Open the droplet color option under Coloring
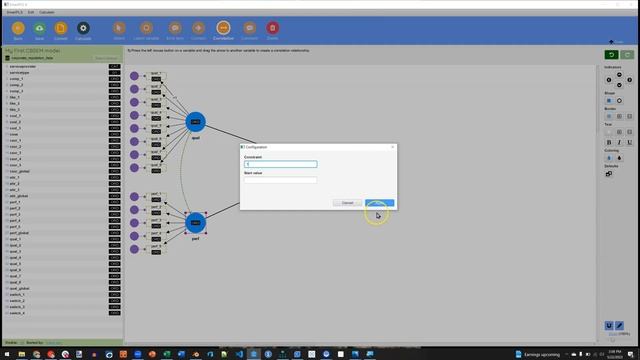 pyautogui.click(x=619, y=158)
